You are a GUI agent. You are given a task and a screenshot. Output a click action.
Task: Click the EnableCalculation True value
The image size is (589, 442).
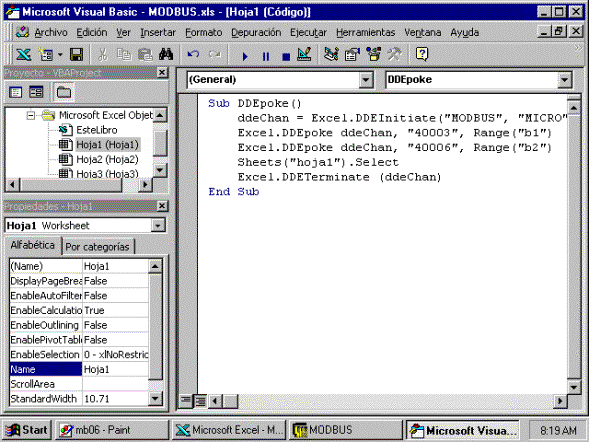tap(115, 310)
